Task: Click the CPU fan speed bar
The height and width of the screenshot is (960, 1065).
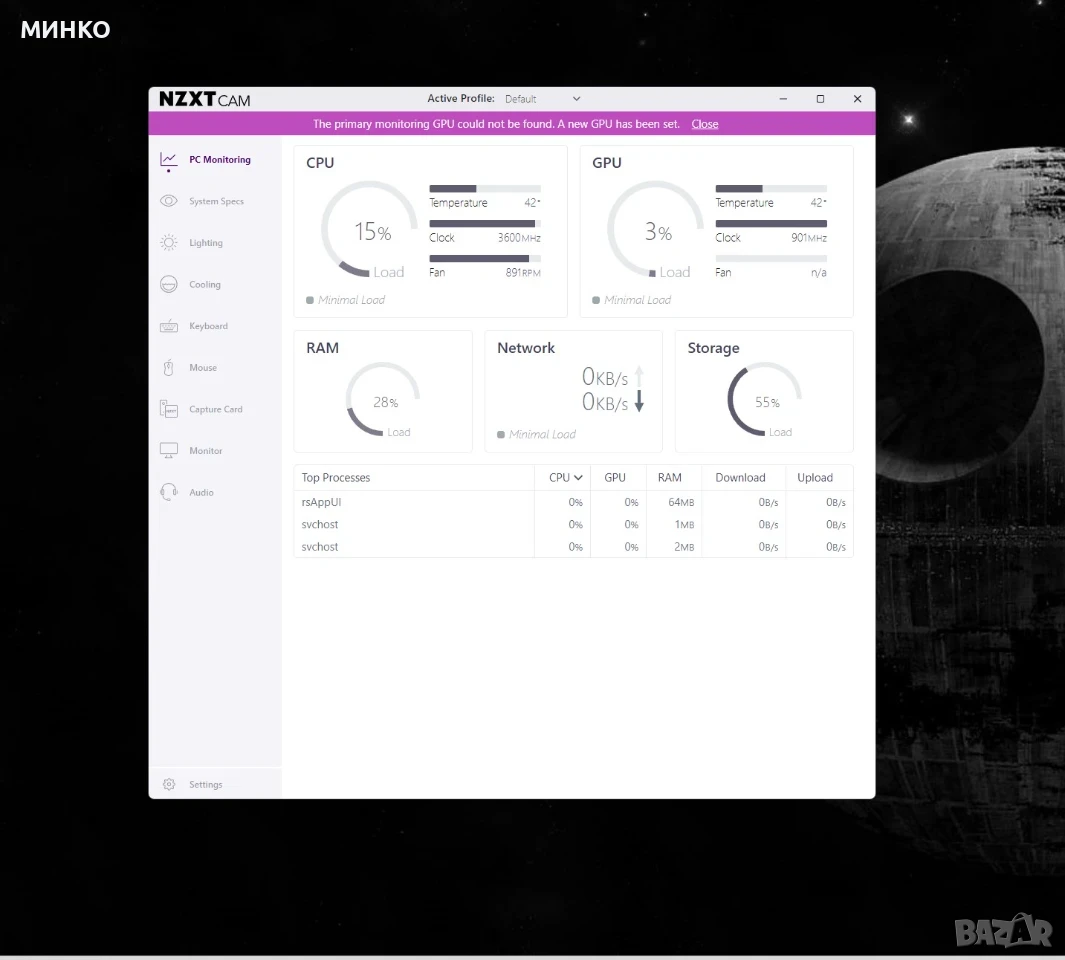Action: tap(485, 258)
